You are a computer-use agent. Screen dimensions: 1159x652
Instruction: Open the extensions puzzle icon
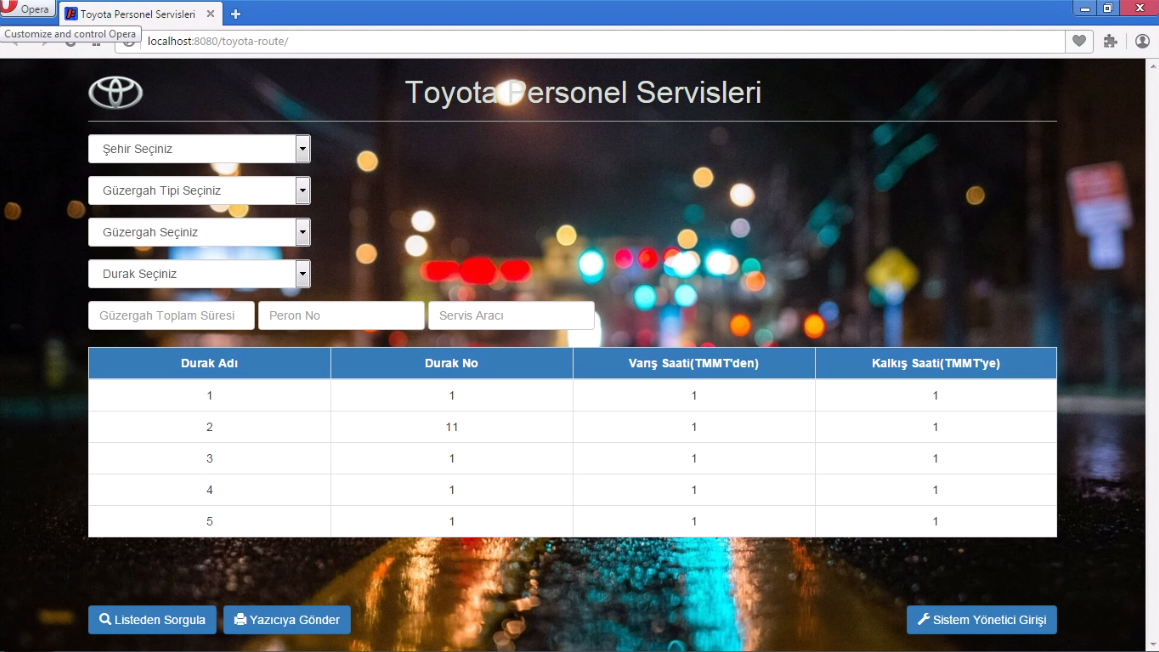tap(1110, 41)
